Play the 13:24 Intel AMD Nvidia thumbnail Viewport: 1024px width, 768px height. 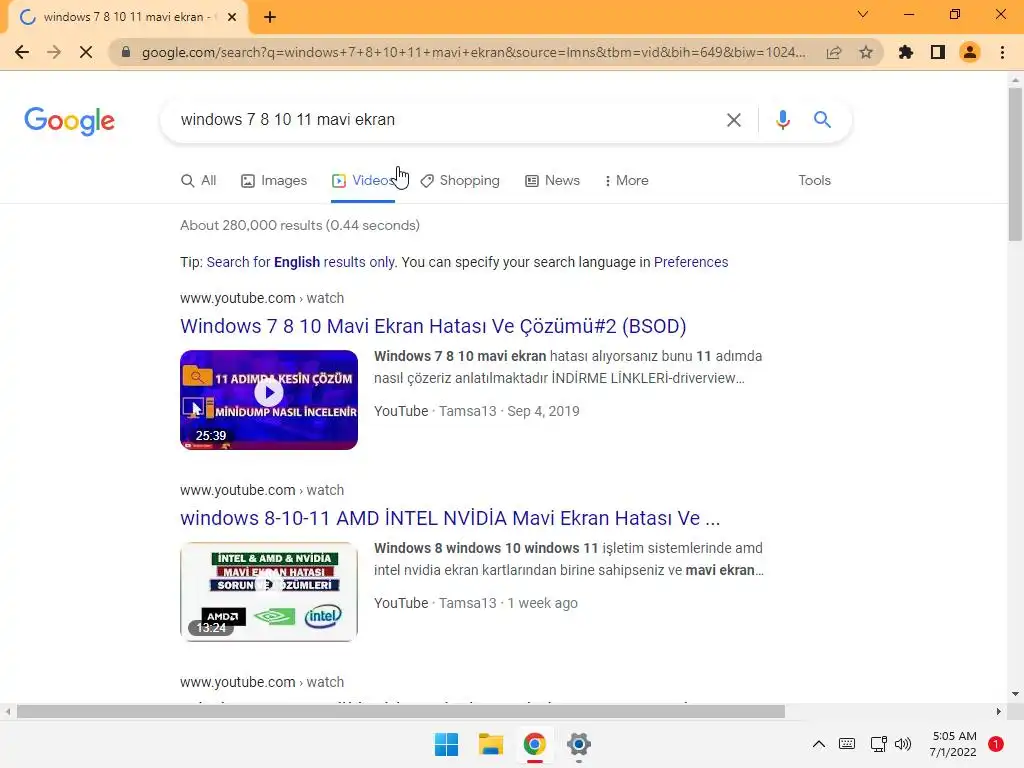[269, 592]
